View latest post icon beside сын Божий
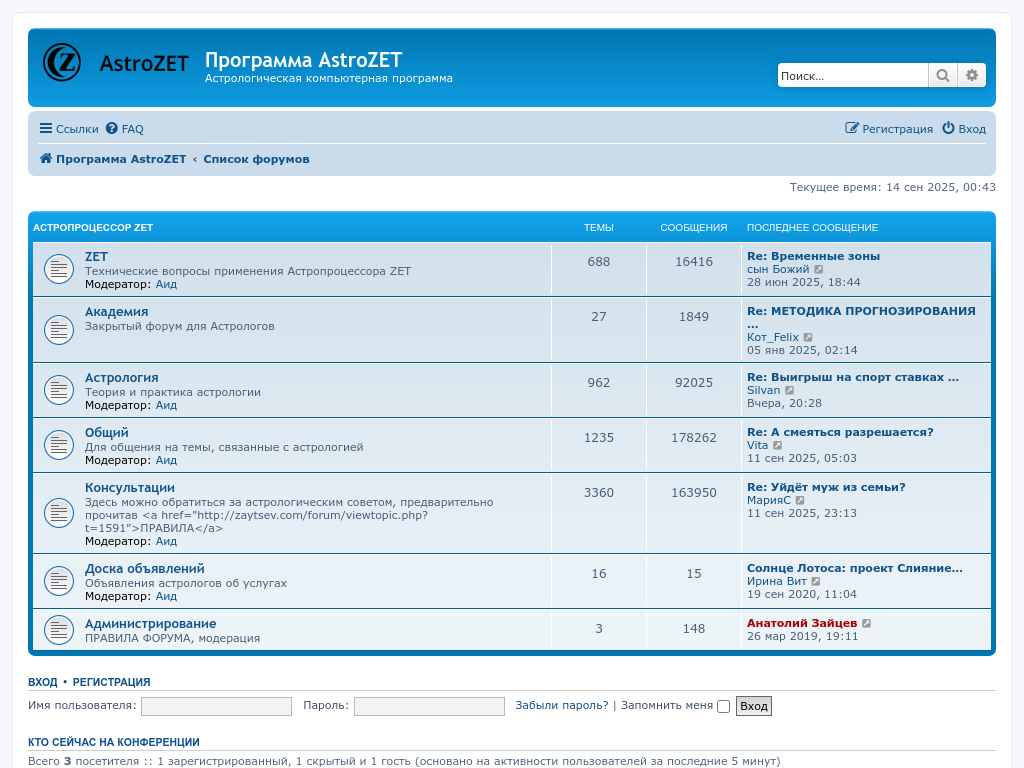This screenshot has height=768, width=1024. click(819, 270)
